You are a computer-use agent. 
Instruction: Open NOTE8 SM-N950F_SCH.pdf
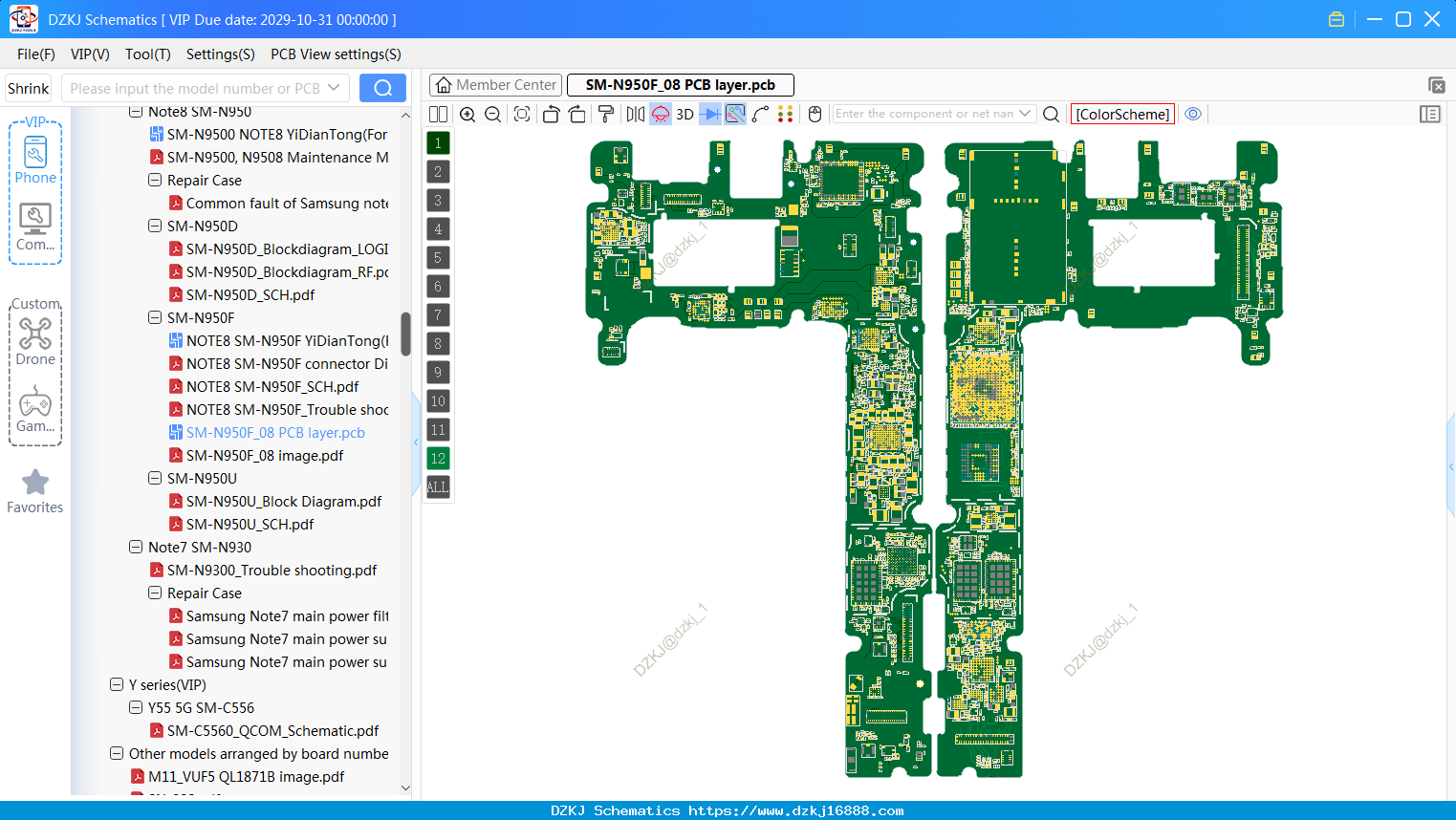(x=272, y=386)
